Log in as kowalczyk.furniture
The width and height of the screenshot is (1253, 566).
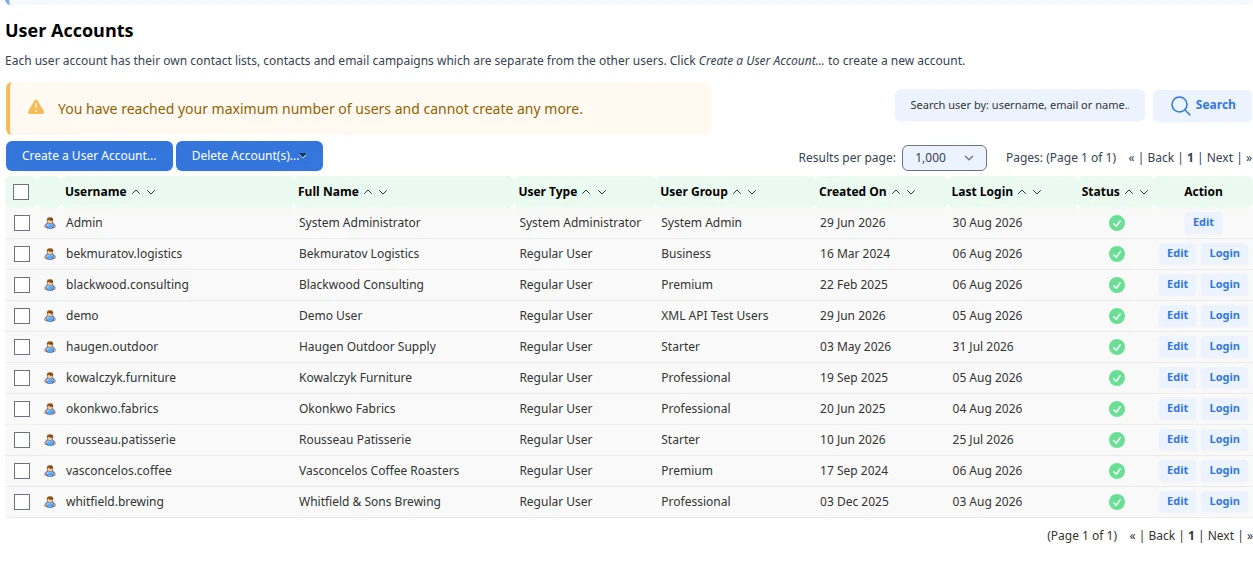click(1224, 378)
